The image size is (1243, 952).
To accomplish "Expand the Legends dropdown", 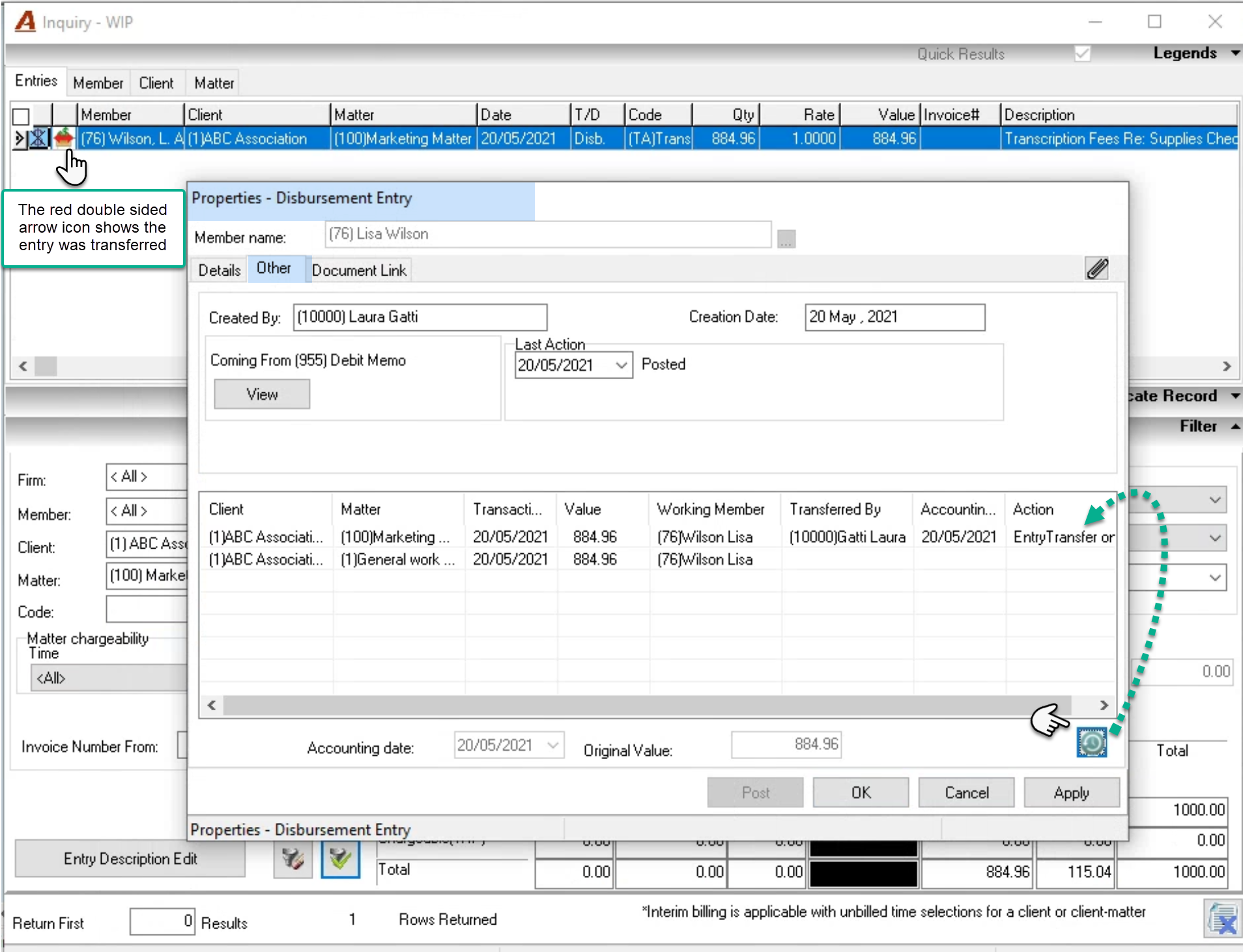I will [x=1235, y=53].
